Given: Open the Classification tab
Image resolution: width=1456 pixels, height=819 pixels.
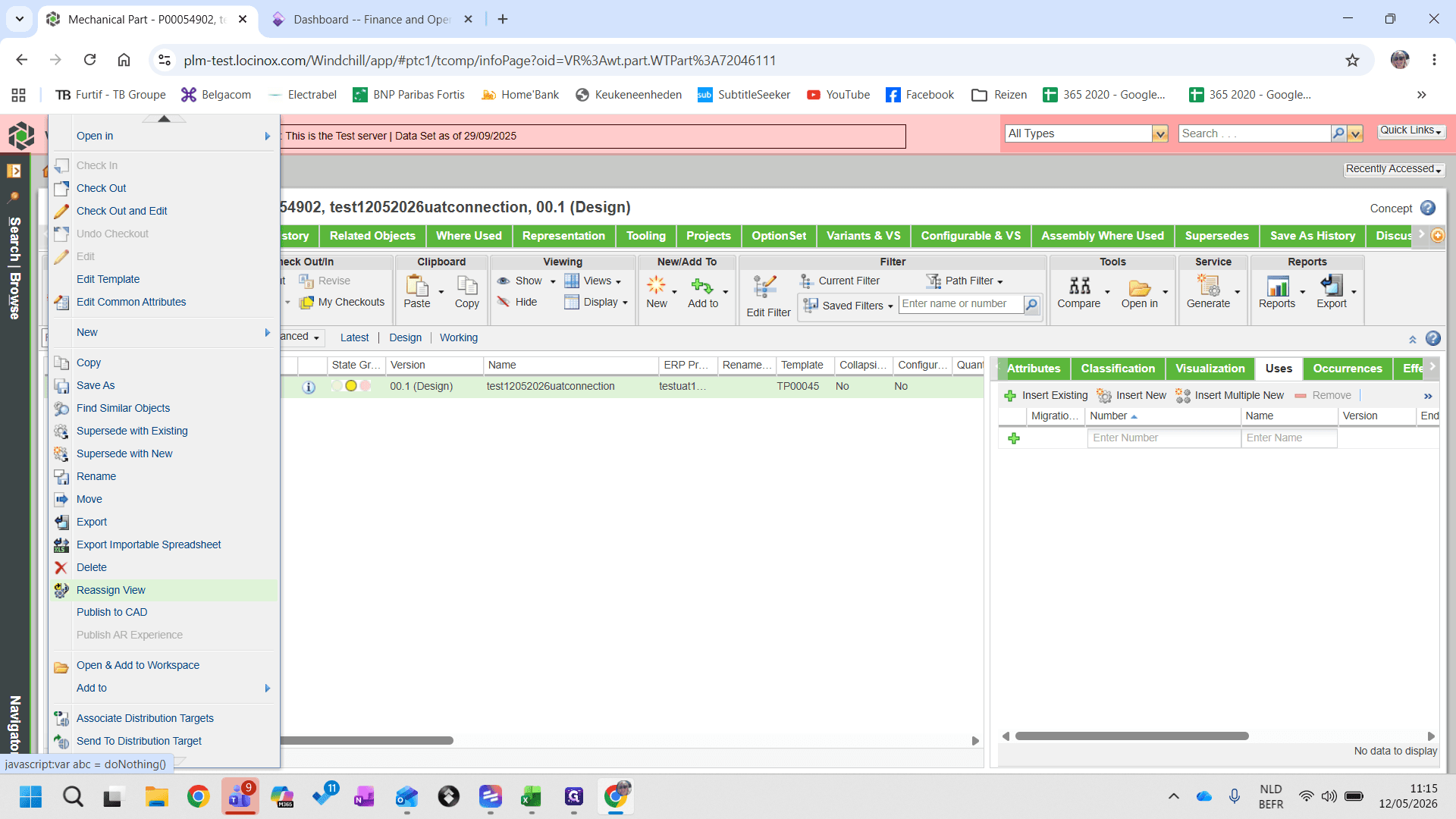Looking at the screenshot, I should pos(1118,369).
